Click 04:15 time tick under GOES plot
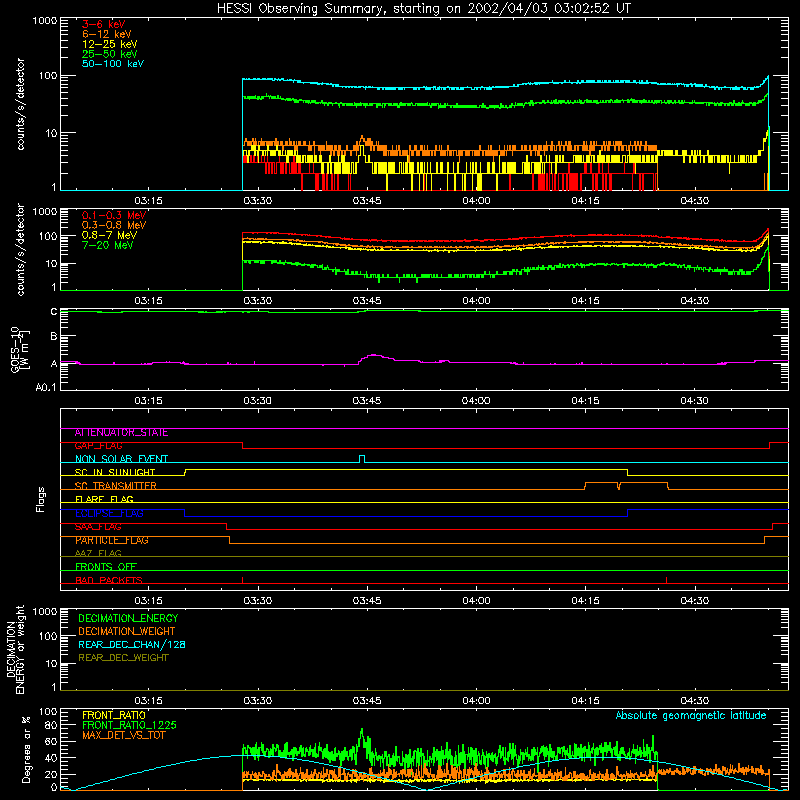Image resolution: width=800 pixels, height=800 pixels. coord(585,401)
